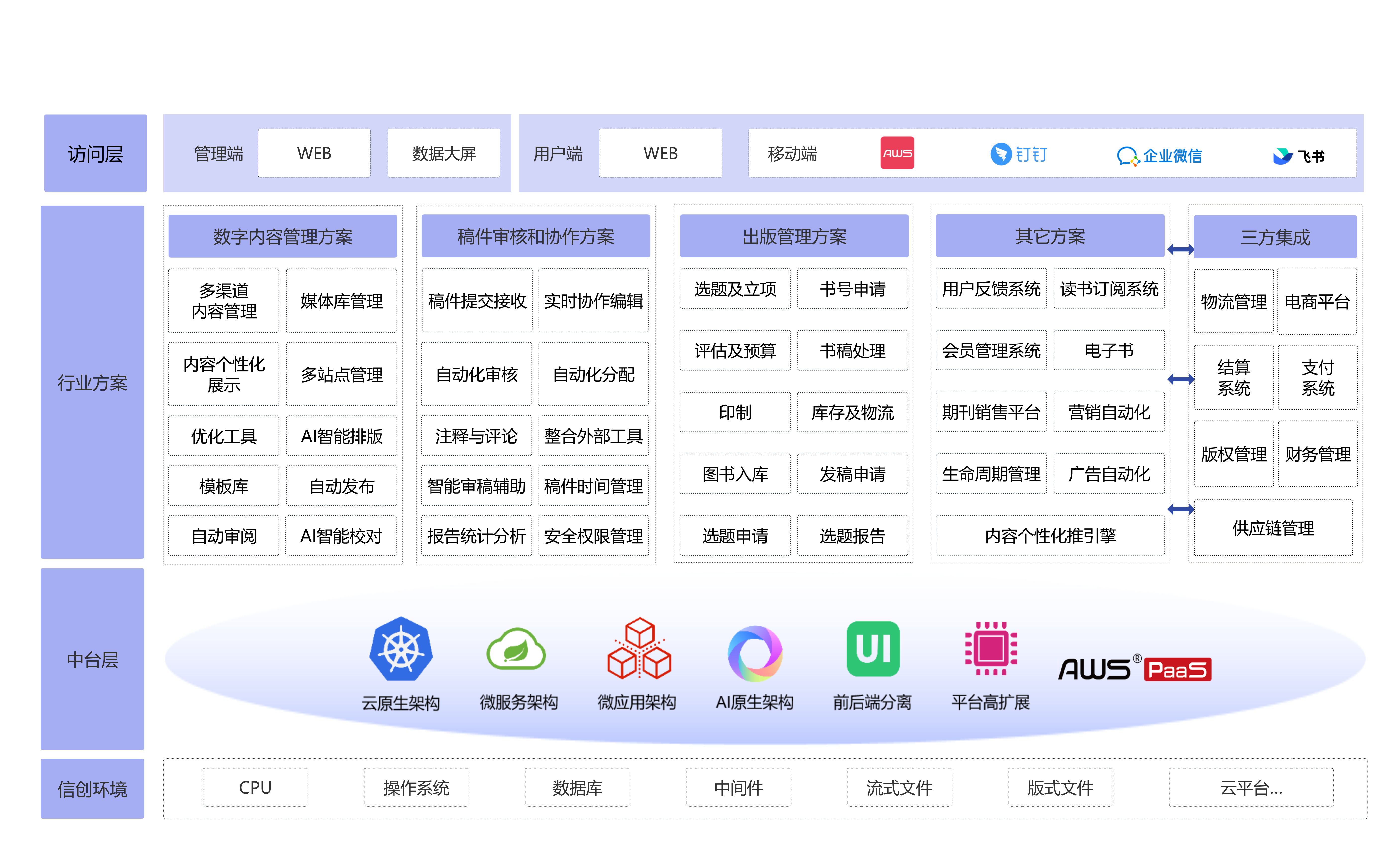Click the 移动端 label
The width and height of the screenshot is (1400, 859).
pyautogui.click(x=792, y=154)
